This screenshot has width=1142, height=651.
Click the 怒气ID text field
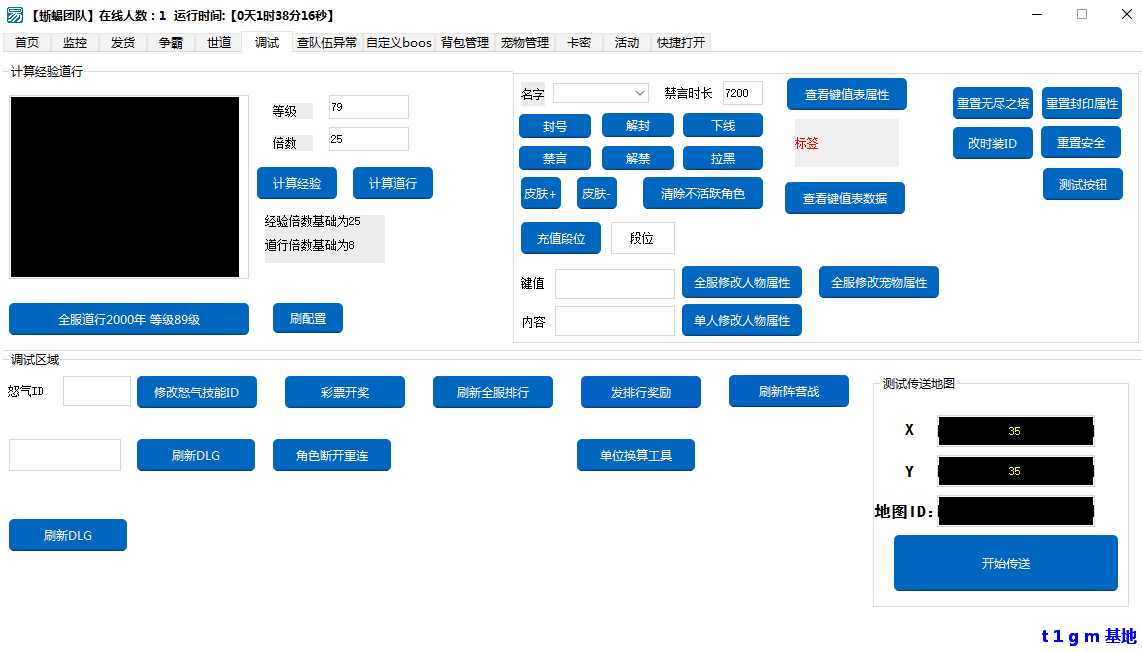96,391
